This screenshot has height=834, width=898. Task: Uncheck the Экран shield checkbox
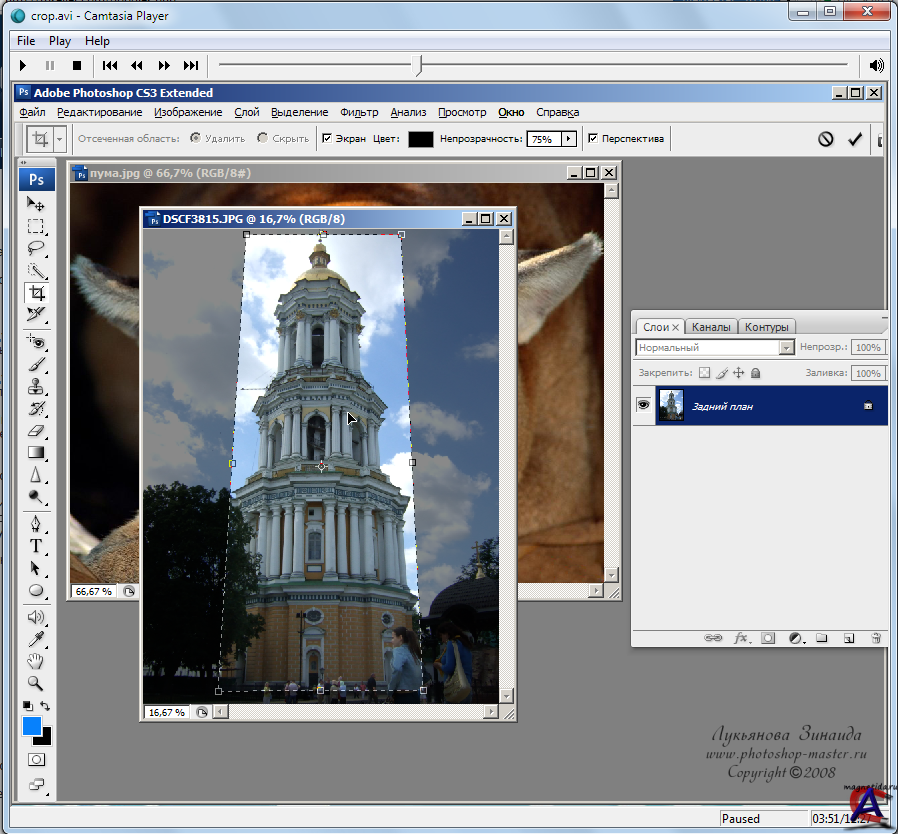(327, 139)
